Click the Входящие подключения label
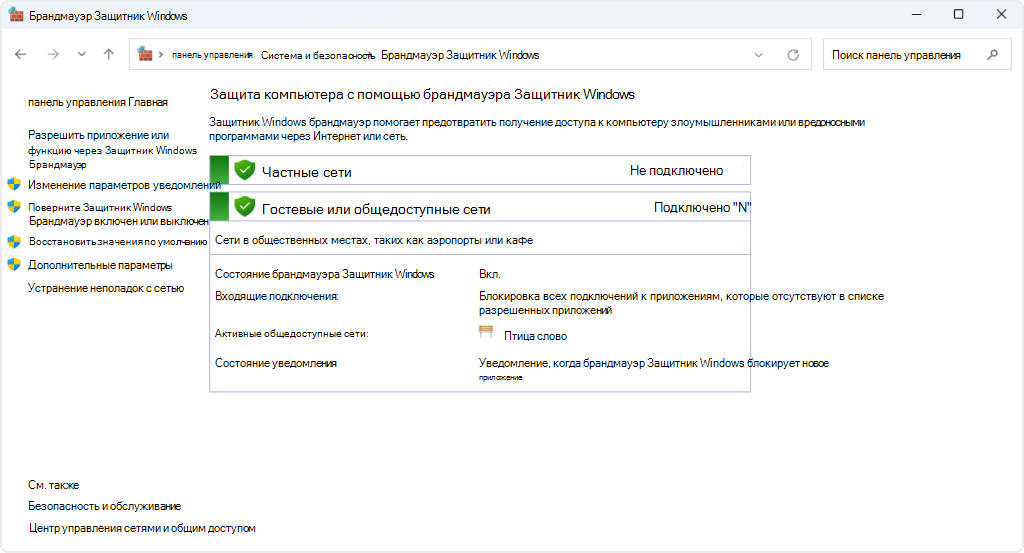 coord(277,296)
